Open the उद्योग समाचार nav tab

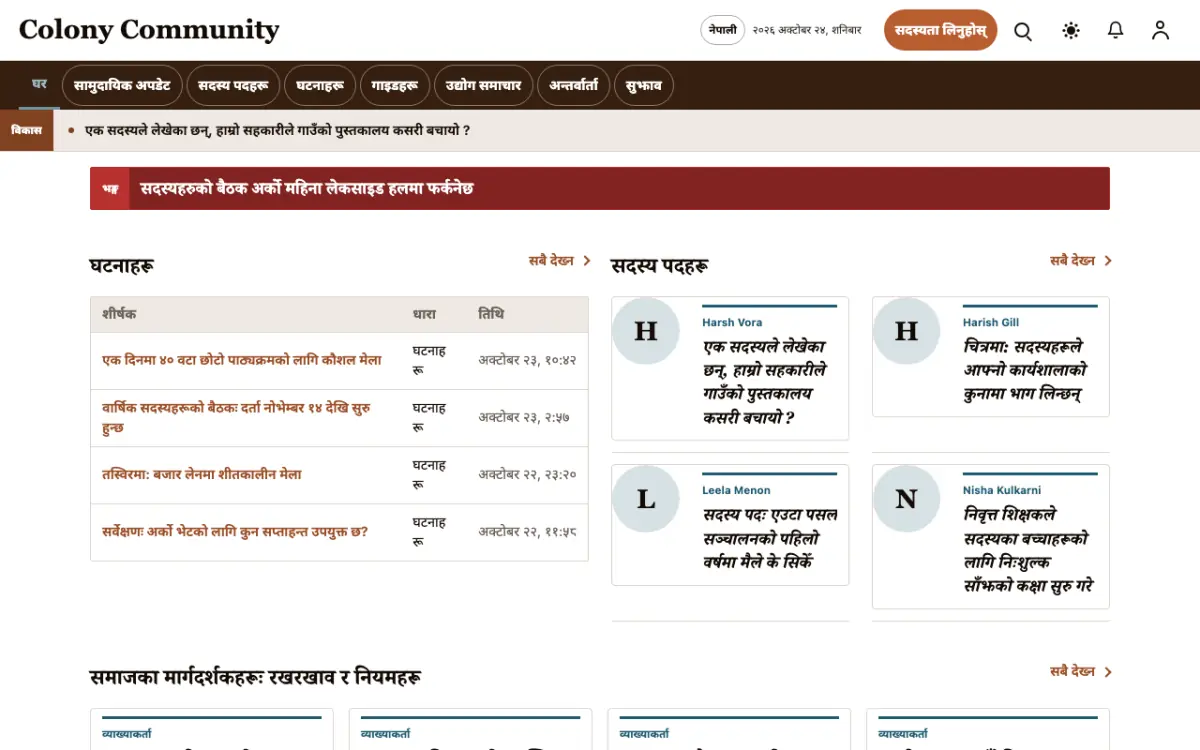pyautogui.click(x=484, y=86)
